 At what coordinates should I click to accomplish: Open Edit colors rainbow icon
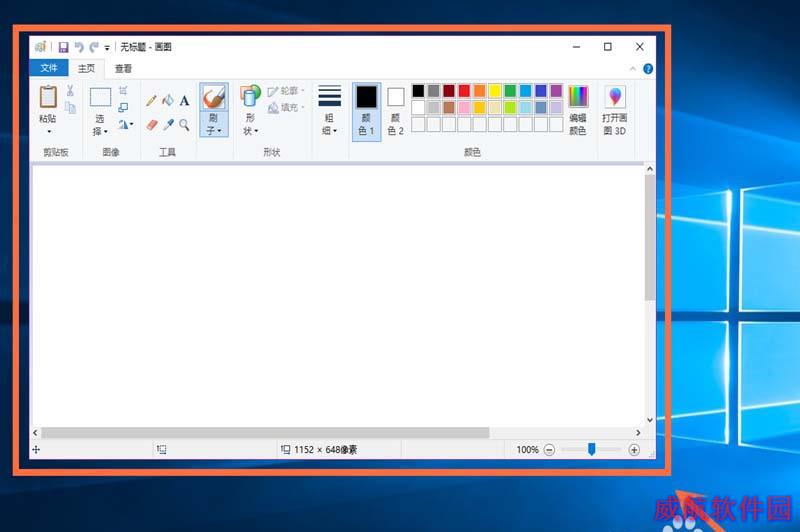pos(578,96)
